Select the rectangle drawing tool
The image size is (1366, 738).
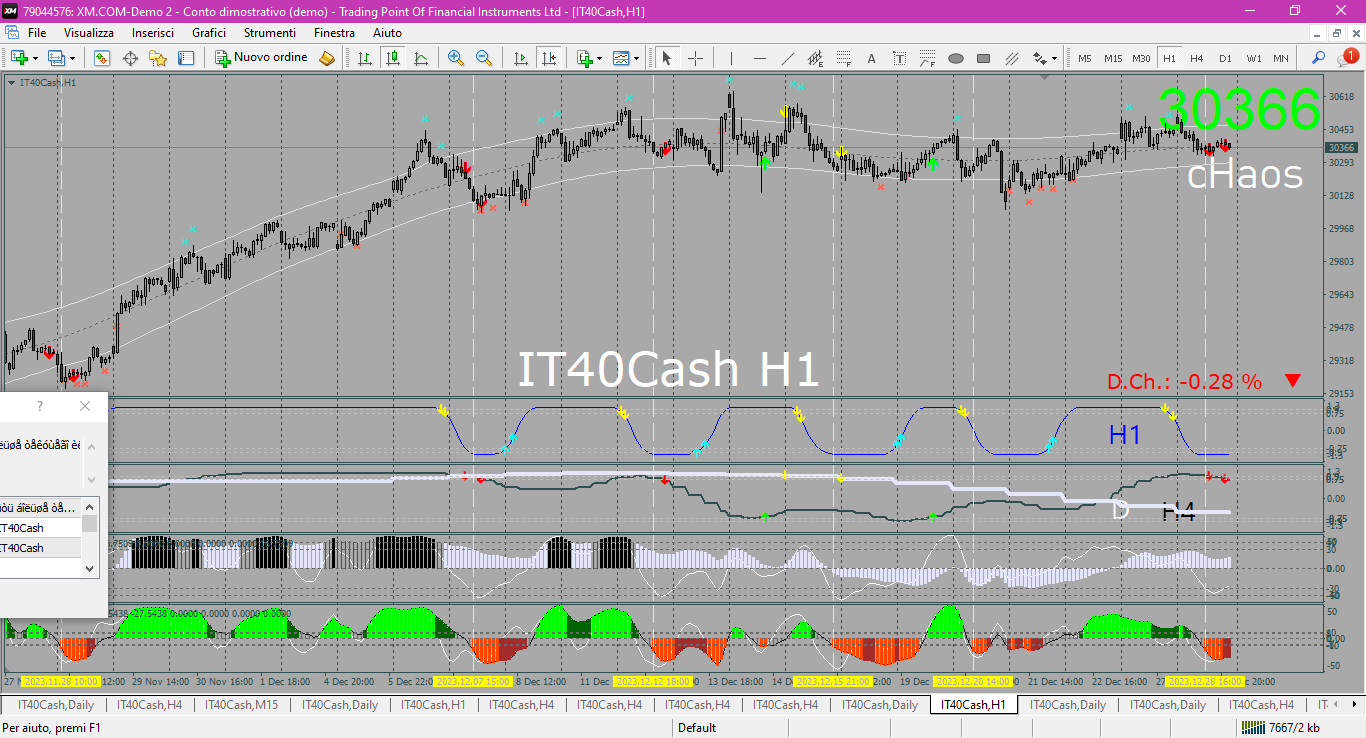tap(983, 58)
